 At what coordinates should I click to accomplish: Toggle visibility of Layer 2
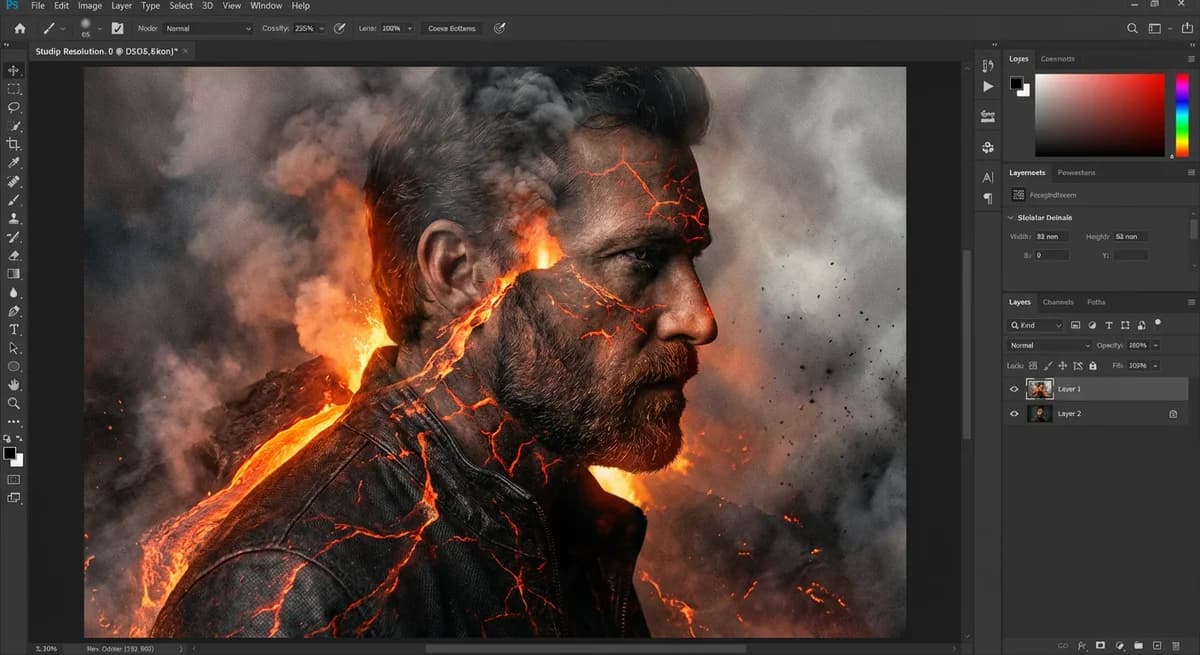click(x=1014, y=413)
